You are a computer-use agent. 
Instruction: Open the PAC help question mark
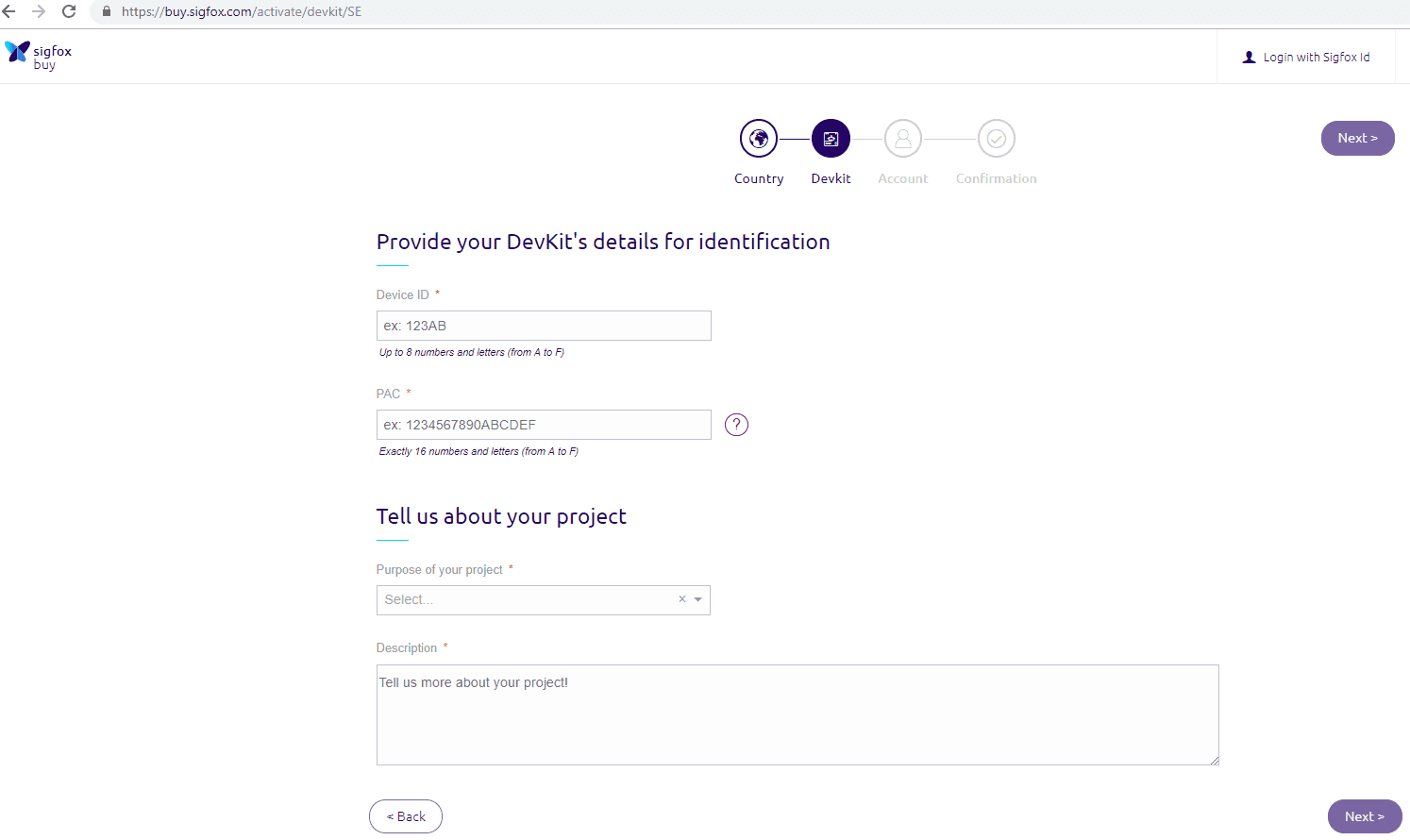click(x=736, y=425)
